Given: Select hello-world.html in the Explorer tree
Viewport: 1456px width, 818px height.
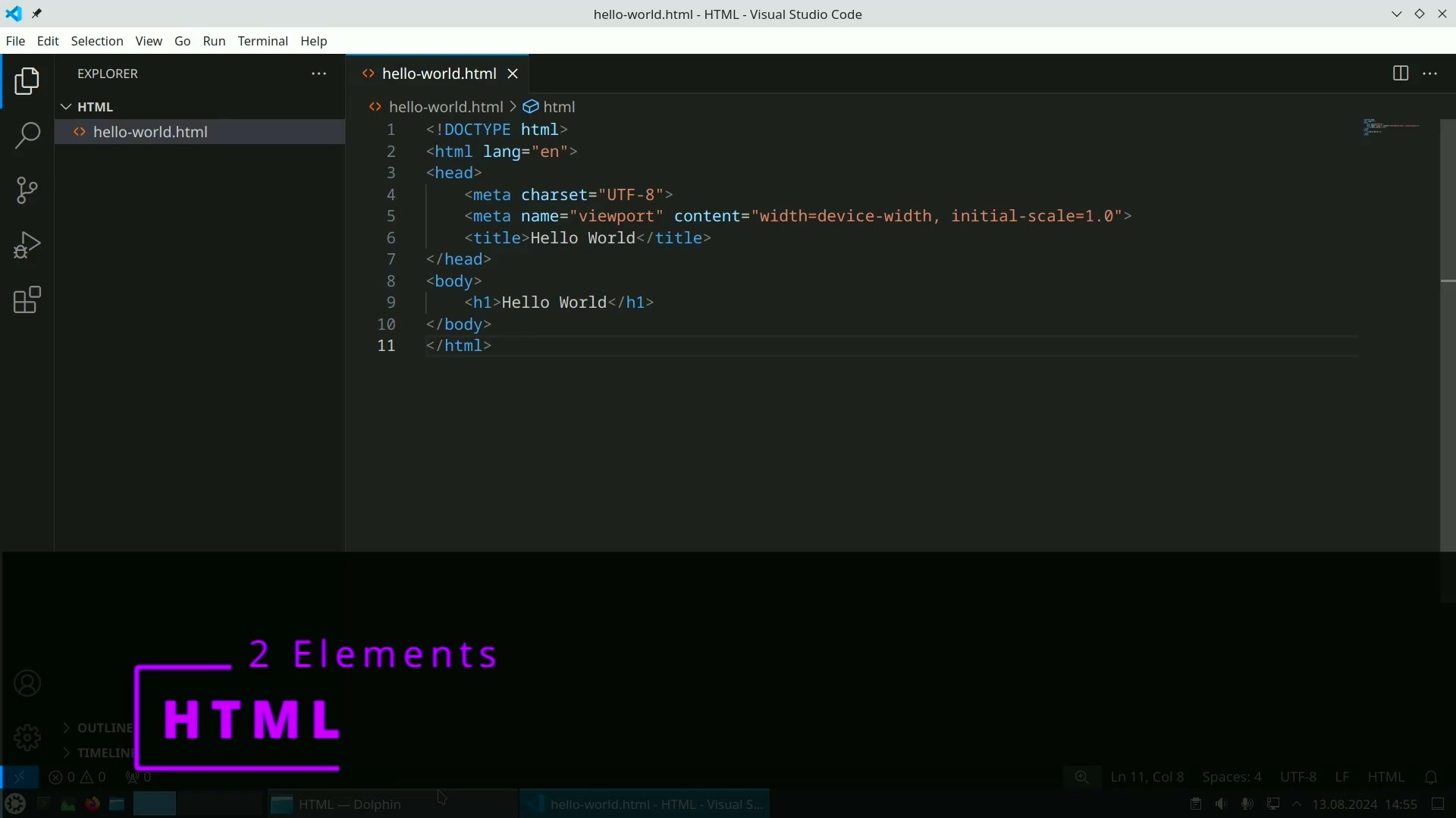Looking at the screenshot, I should (x=150, y=132).
